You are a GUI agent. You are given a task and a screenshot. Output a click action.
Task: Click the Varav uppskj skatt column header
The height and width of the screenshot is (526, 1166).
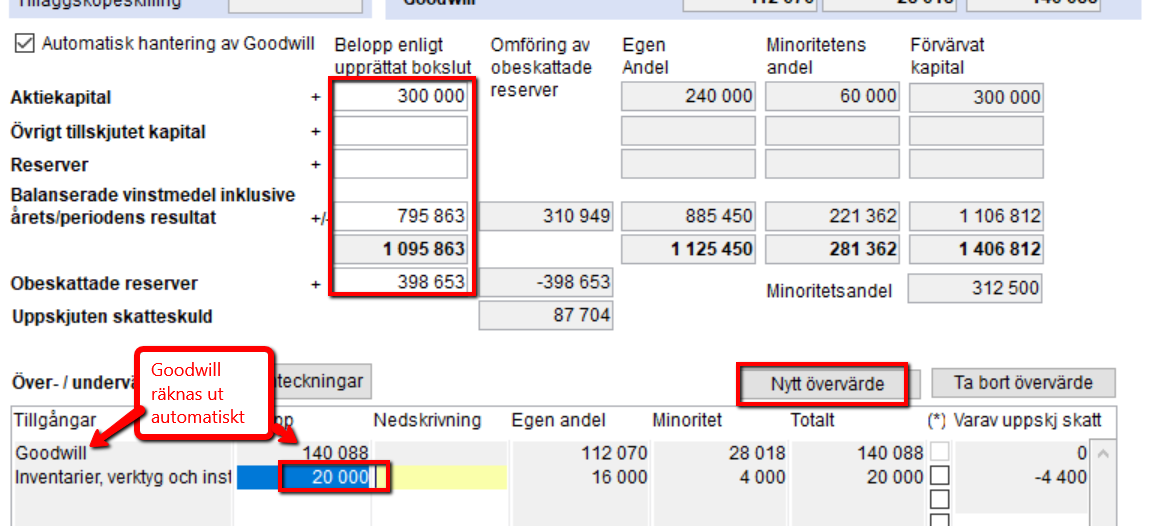tap(1026, 420)
